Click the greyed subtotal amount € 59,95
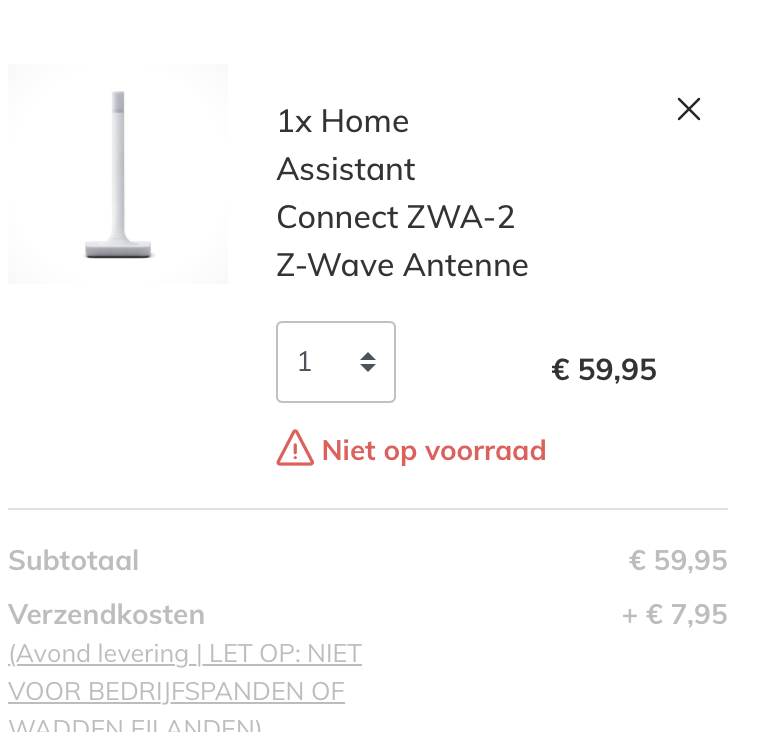Screen dimensions: 760x732 click(x=678, y=561)
